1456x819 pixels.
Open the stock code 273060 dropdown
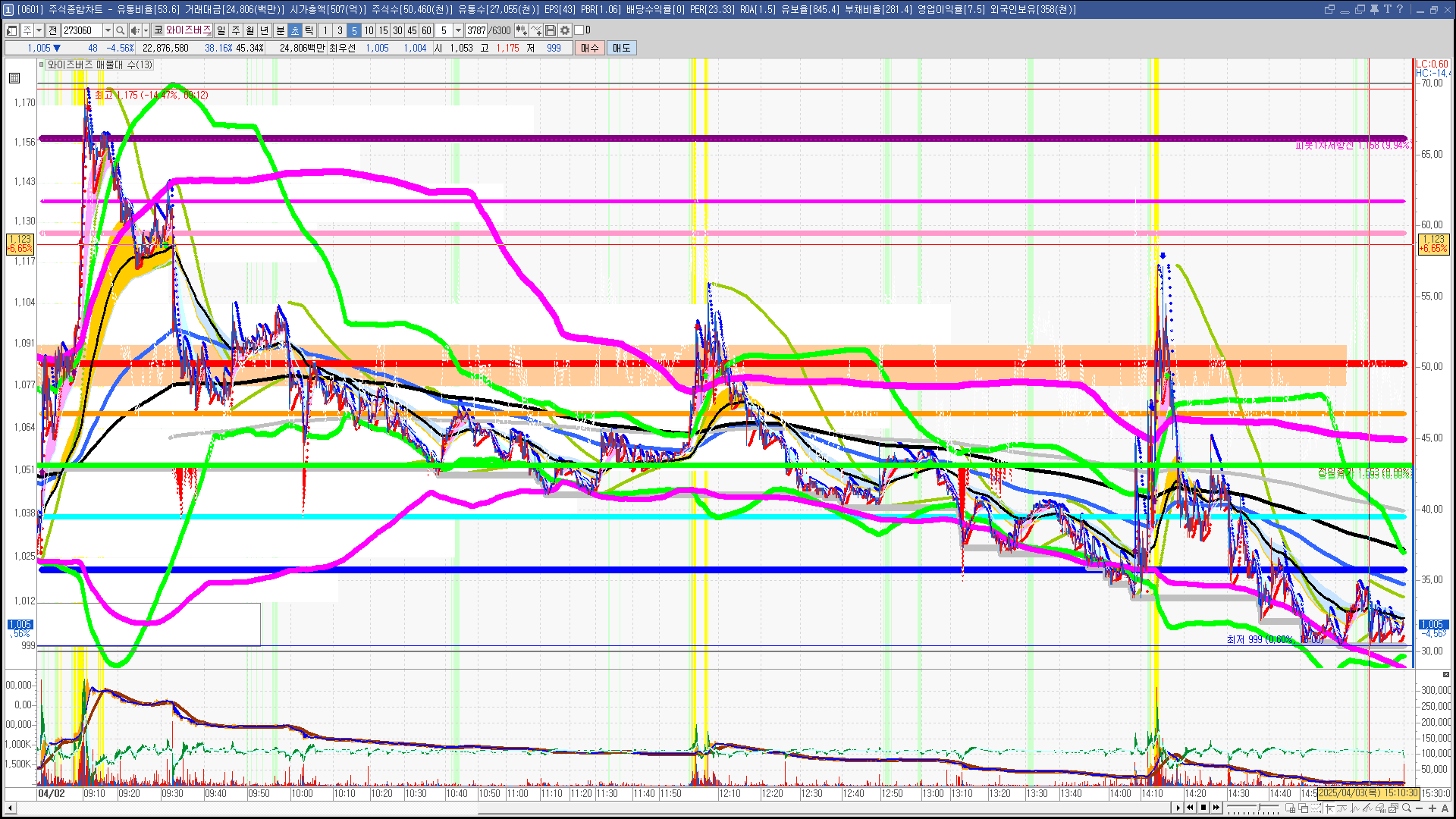tap(108, 30)
